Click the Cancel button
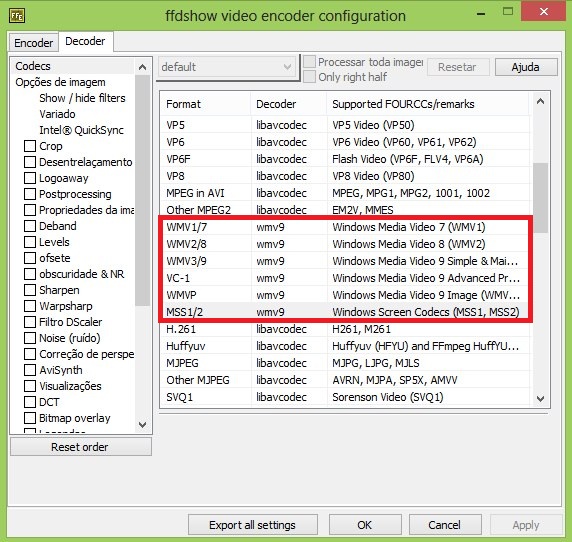This screenshot has height=542, width=572. tap(444, 525)
